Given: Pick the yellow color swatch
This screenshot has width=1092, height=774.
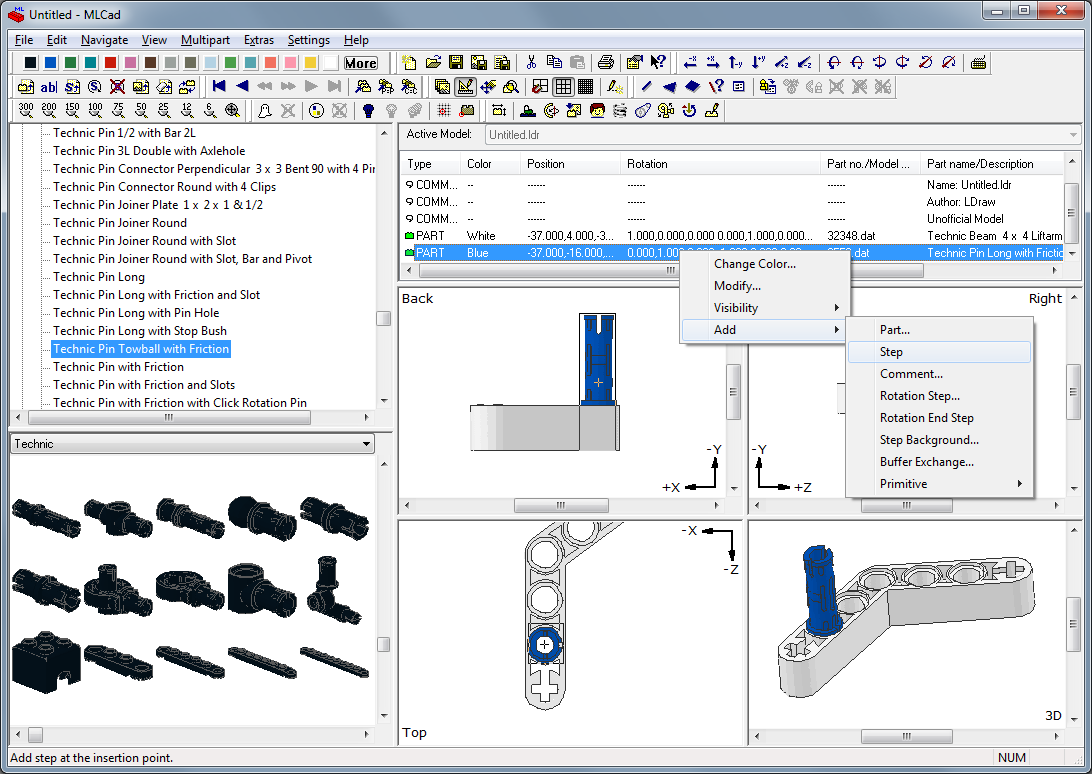Looking at the screenshot, I should tap(311, 63).
